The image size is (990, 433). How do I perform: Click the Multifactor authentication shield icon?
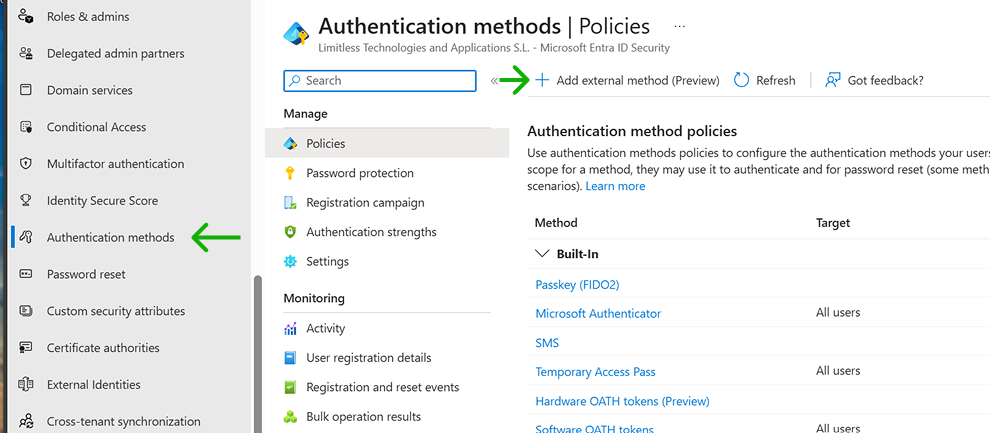(27, 164)
